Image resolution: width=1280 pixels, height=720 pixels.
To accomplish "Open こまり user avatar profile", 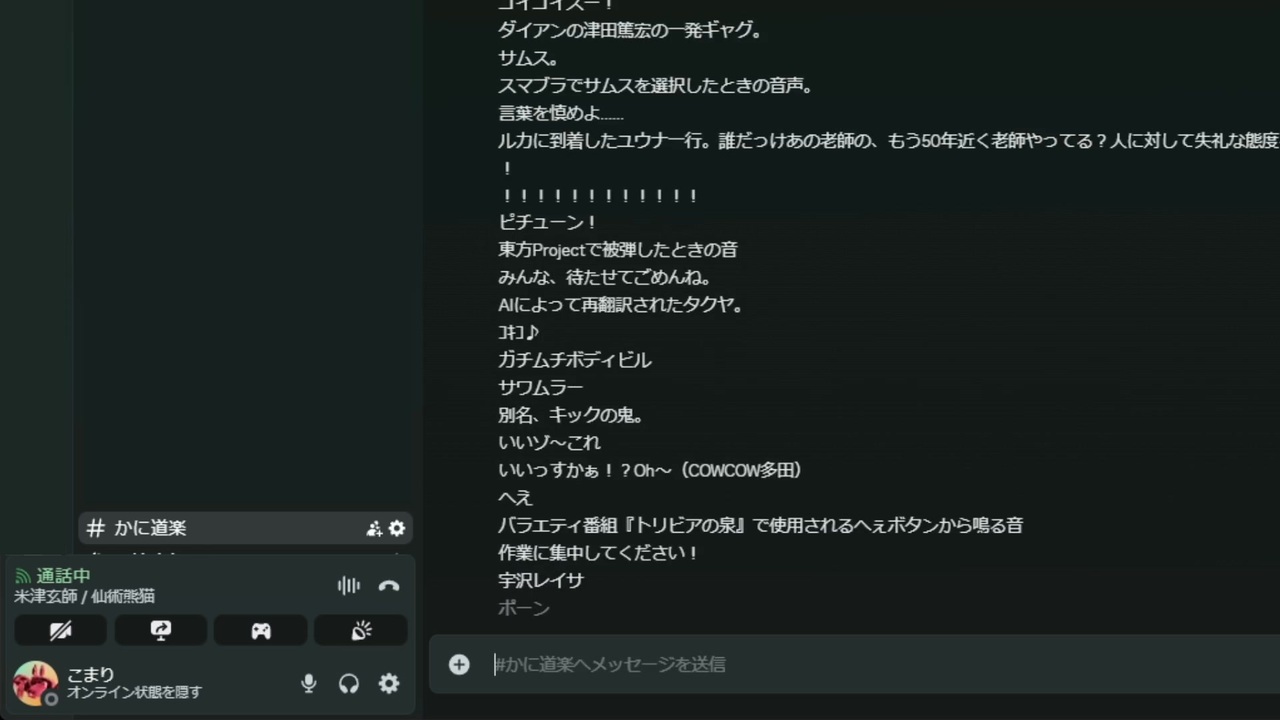I will click(35, 684).
